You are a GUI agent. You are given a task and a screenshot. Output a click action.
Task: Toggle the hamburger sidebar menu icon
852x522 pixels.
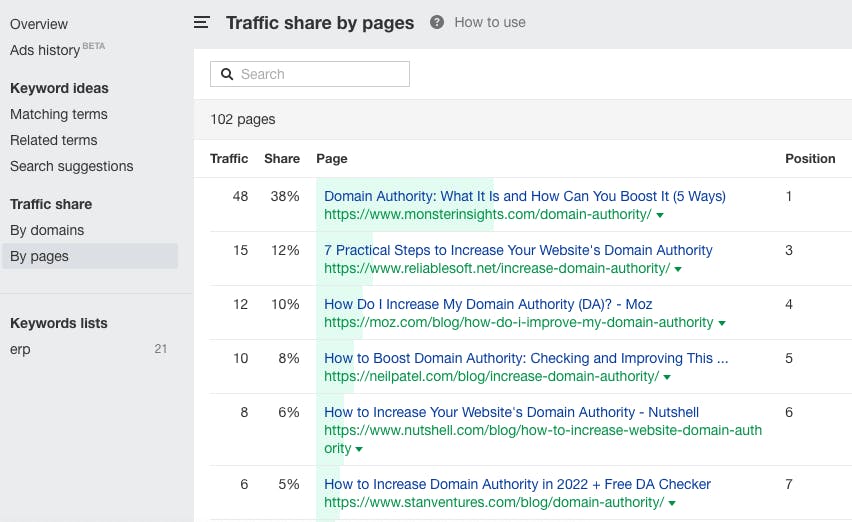pyautogui.click(x=202, y=22)
